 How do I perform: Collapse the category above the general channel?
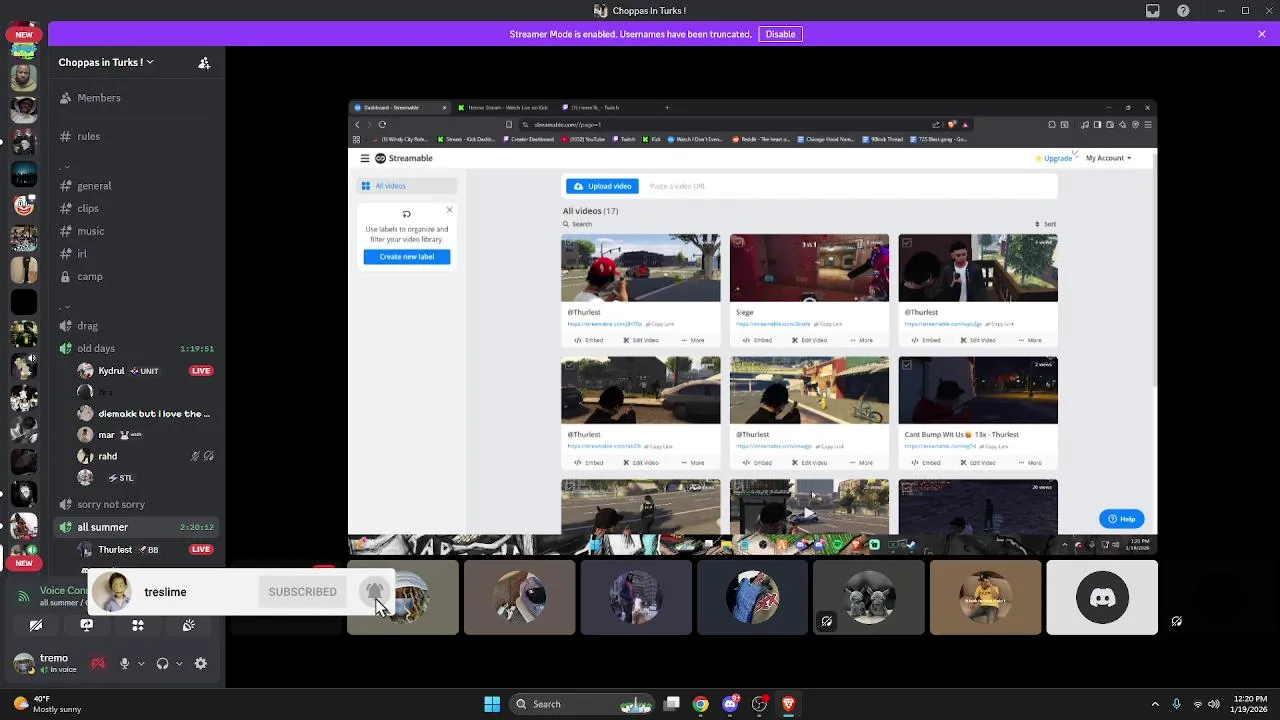tap(65, 168)
